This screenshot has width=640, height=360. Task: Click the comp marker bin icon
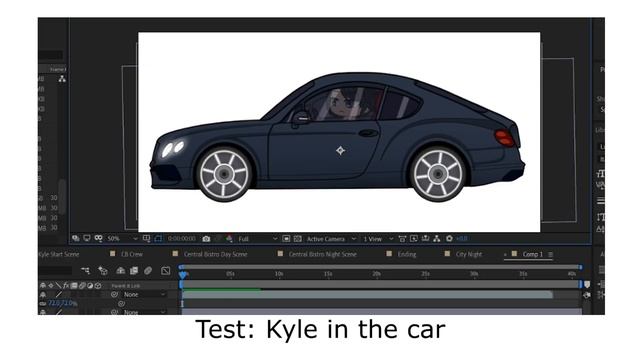pyautogui.click(x=587, y=284)
